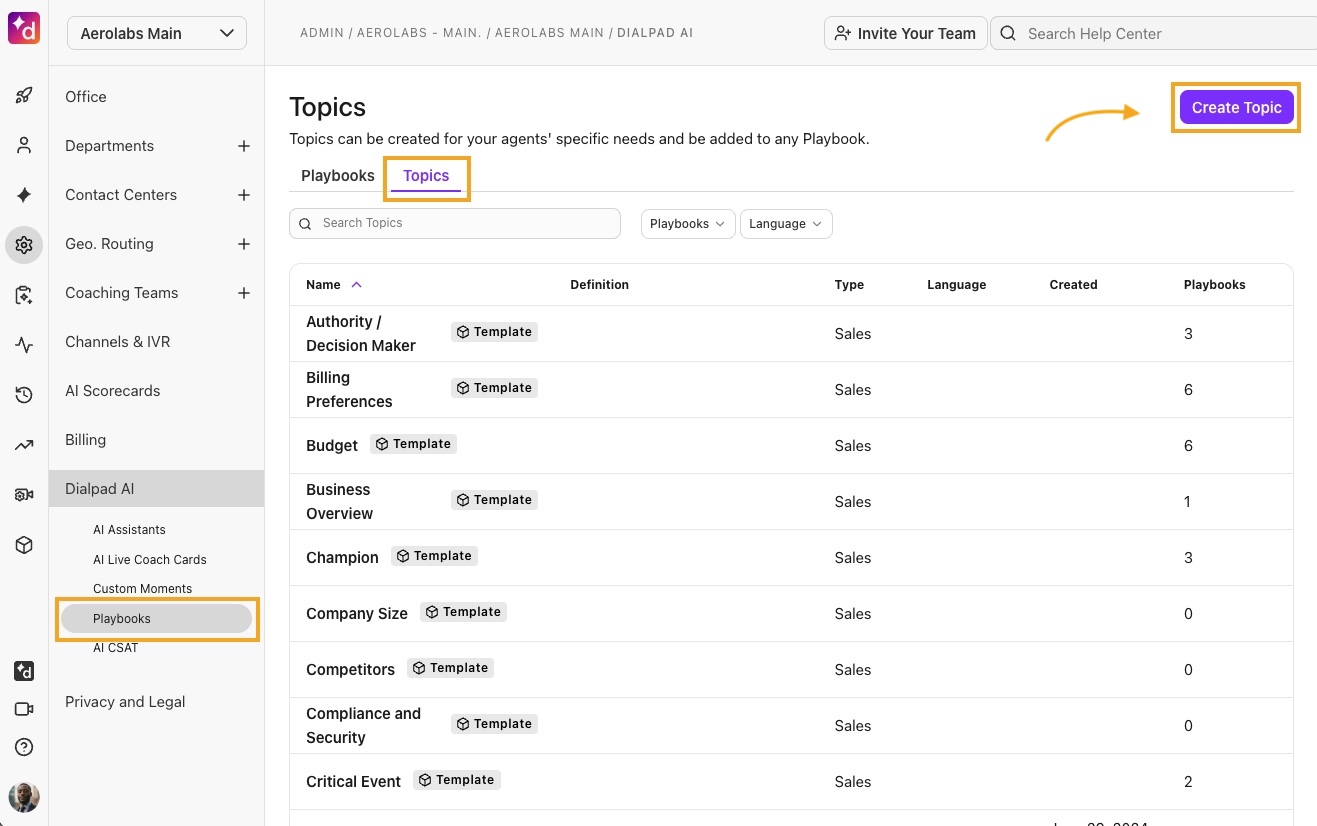Open the rocket launch icon in sidebar
Viewport: 1317px width, 826px height.
click(24, 96)
